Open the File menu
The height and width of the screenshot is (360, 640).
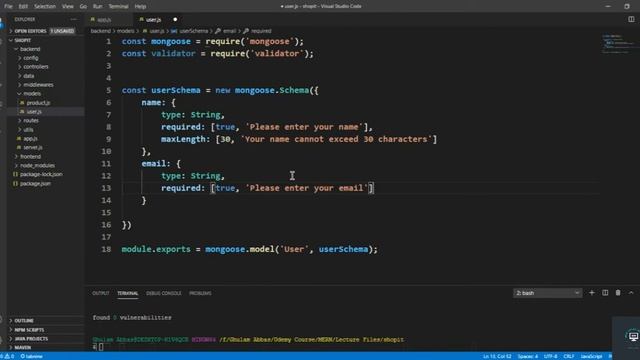click(x=8, y=7)
